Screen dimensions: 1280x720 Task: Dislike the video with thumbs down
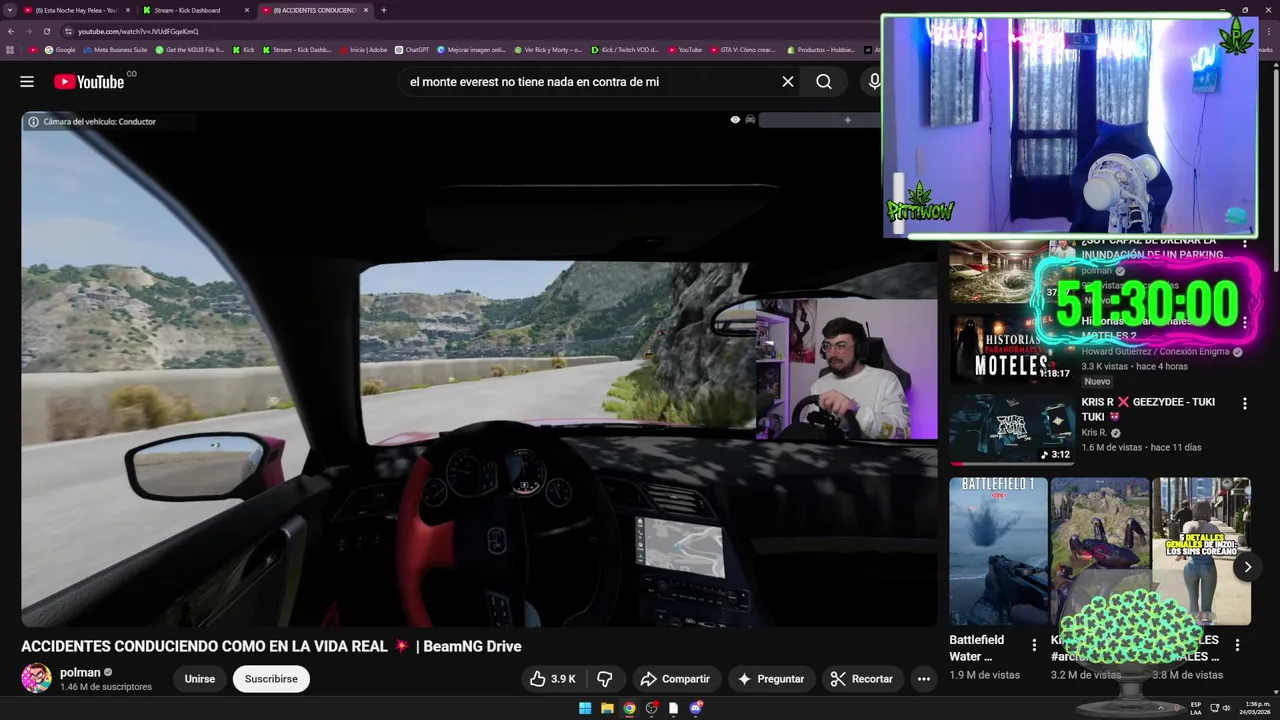pyautogui.click(x=604, y=679)
